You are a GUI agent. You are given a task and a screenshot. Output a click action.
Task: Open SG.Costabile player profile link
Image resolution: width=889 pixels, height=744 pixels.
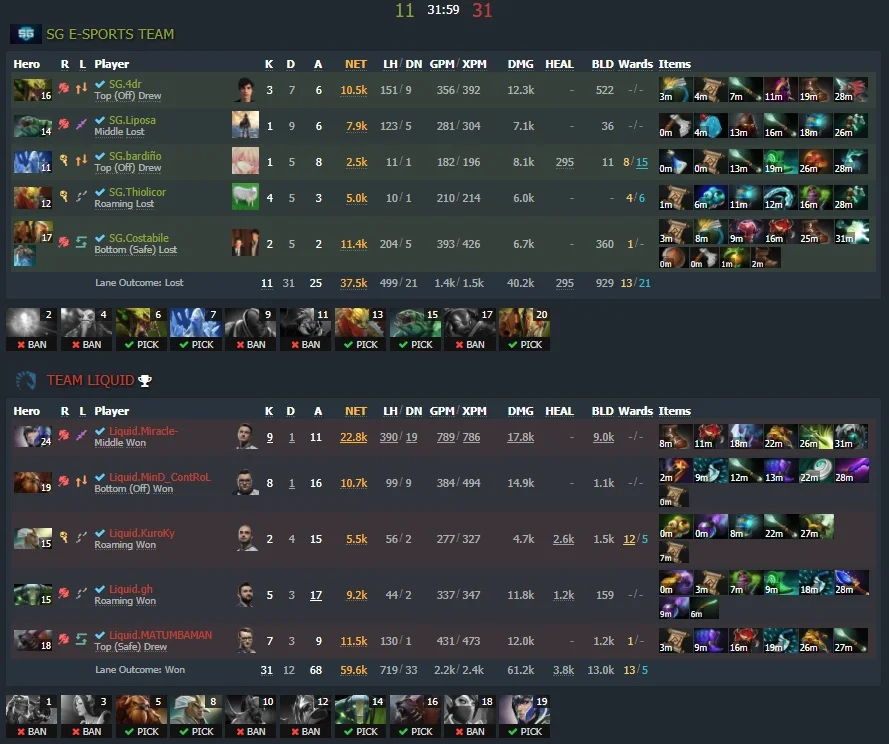tap(139, 238)
